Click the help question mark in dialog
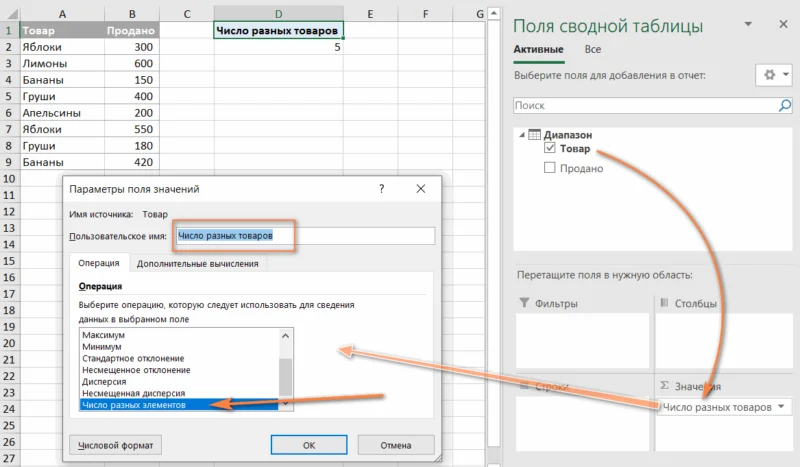Viewport: 800px width, 467px height. click(x=382, y=188)
